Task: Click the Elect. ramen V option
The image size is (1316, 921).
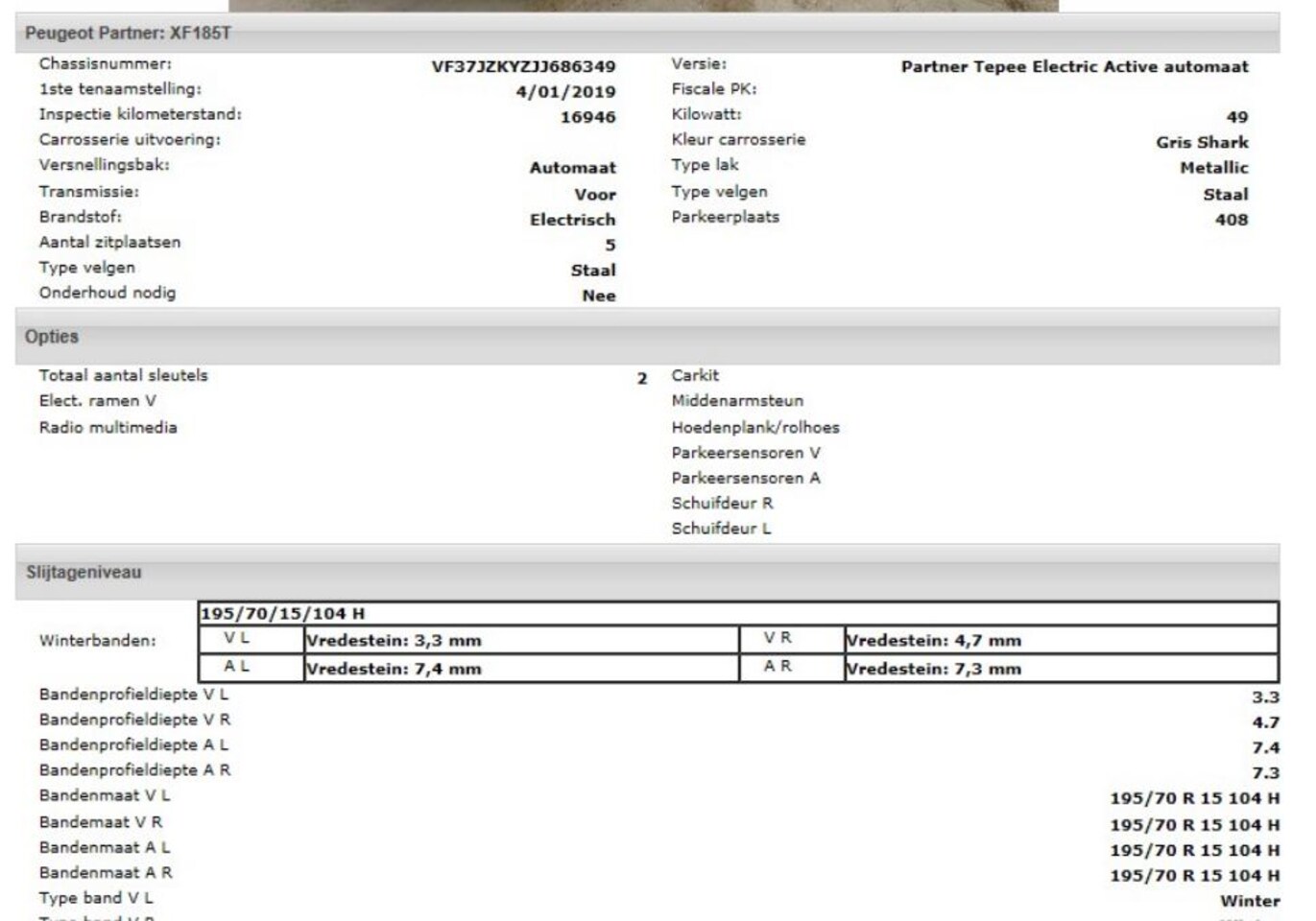Action: click(97, 401)
